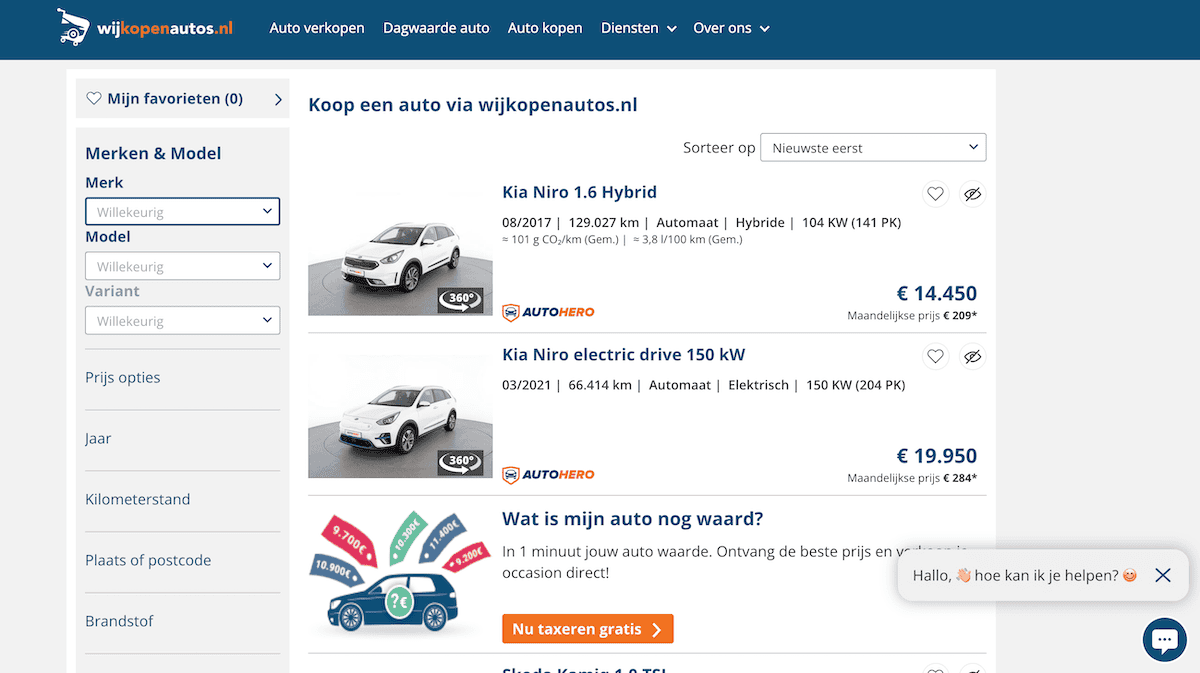Click the wijkopenautos.nl logo

145,27
